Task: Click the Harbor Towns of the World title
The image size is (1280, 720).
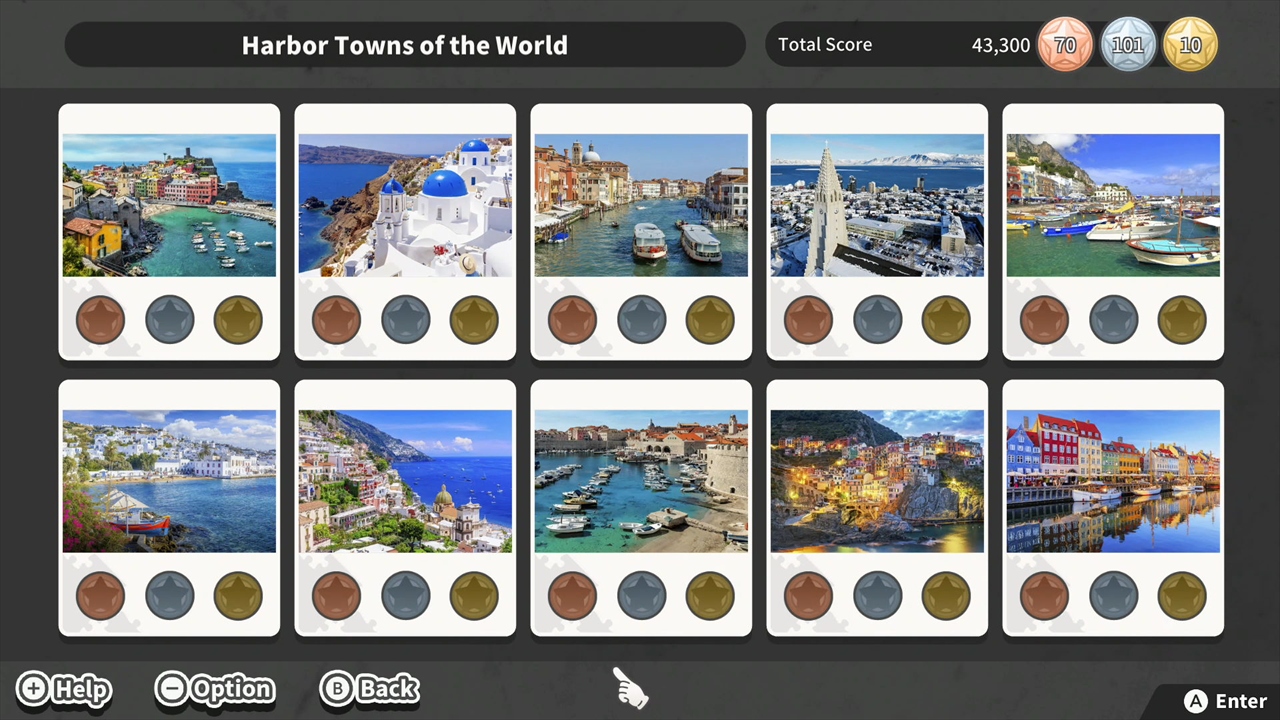Action: (405, 46)
